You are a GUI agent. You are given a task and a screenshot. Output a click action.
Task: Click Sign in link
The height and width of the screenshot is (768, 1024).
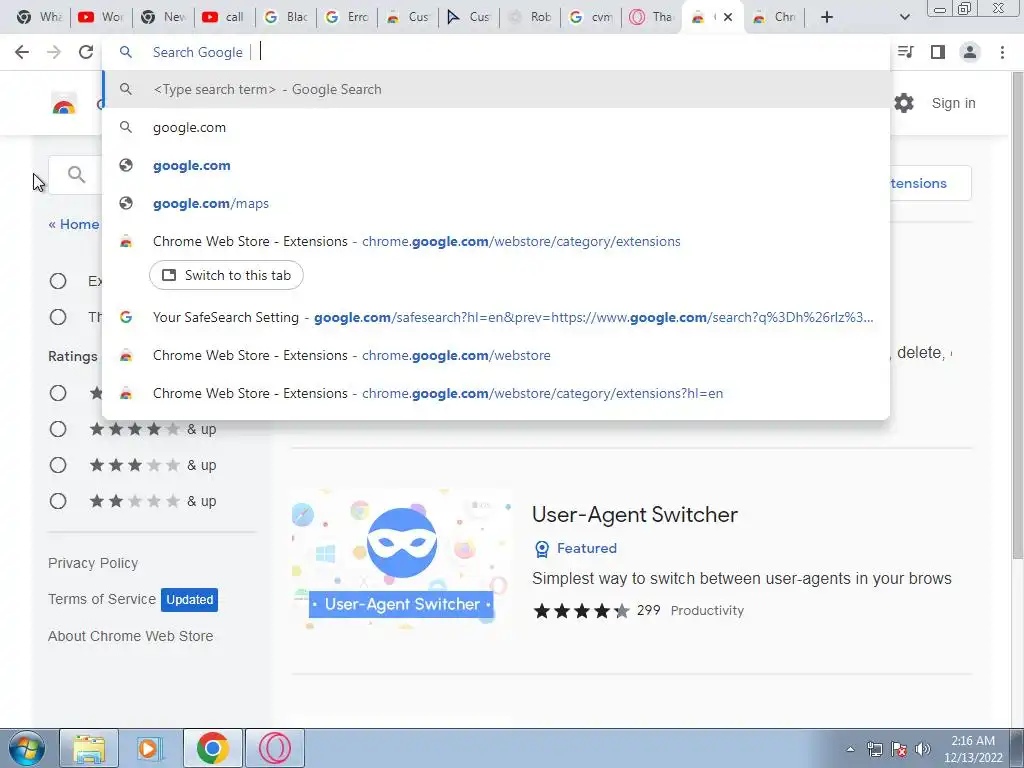953,103
